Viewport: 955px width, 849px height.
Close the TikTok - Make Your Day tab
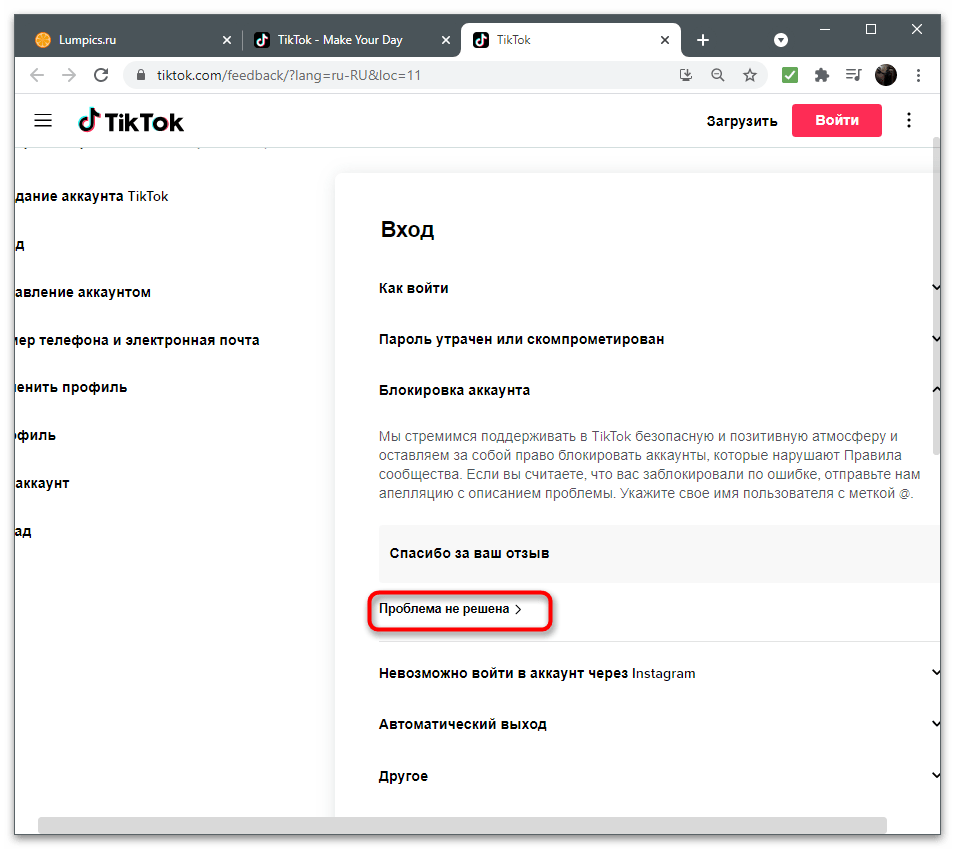446,40
